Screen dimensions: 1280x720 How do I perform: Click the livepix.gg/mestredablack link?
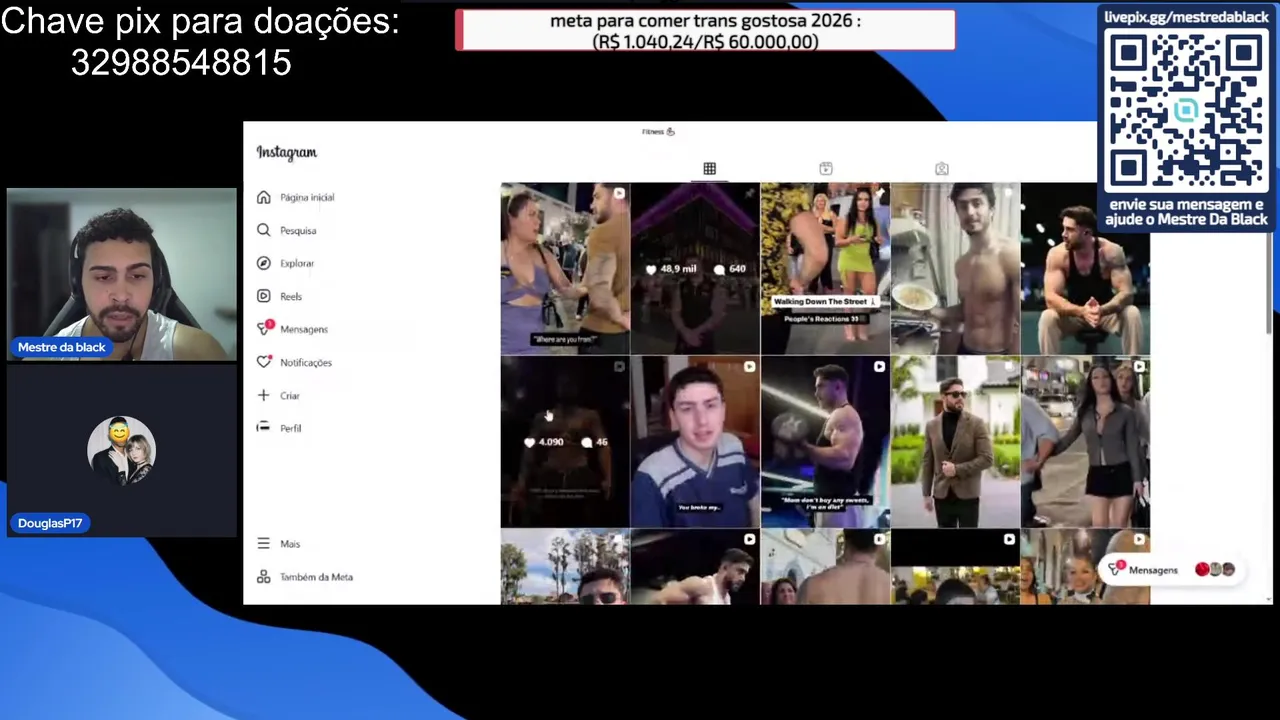pos(1186,17)
